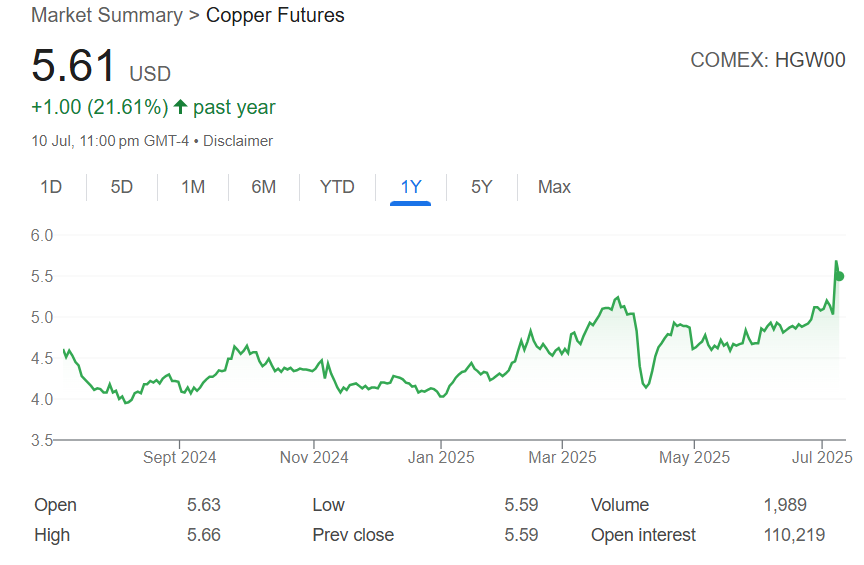Select the 5D time range tab

[x=121, y=187]
